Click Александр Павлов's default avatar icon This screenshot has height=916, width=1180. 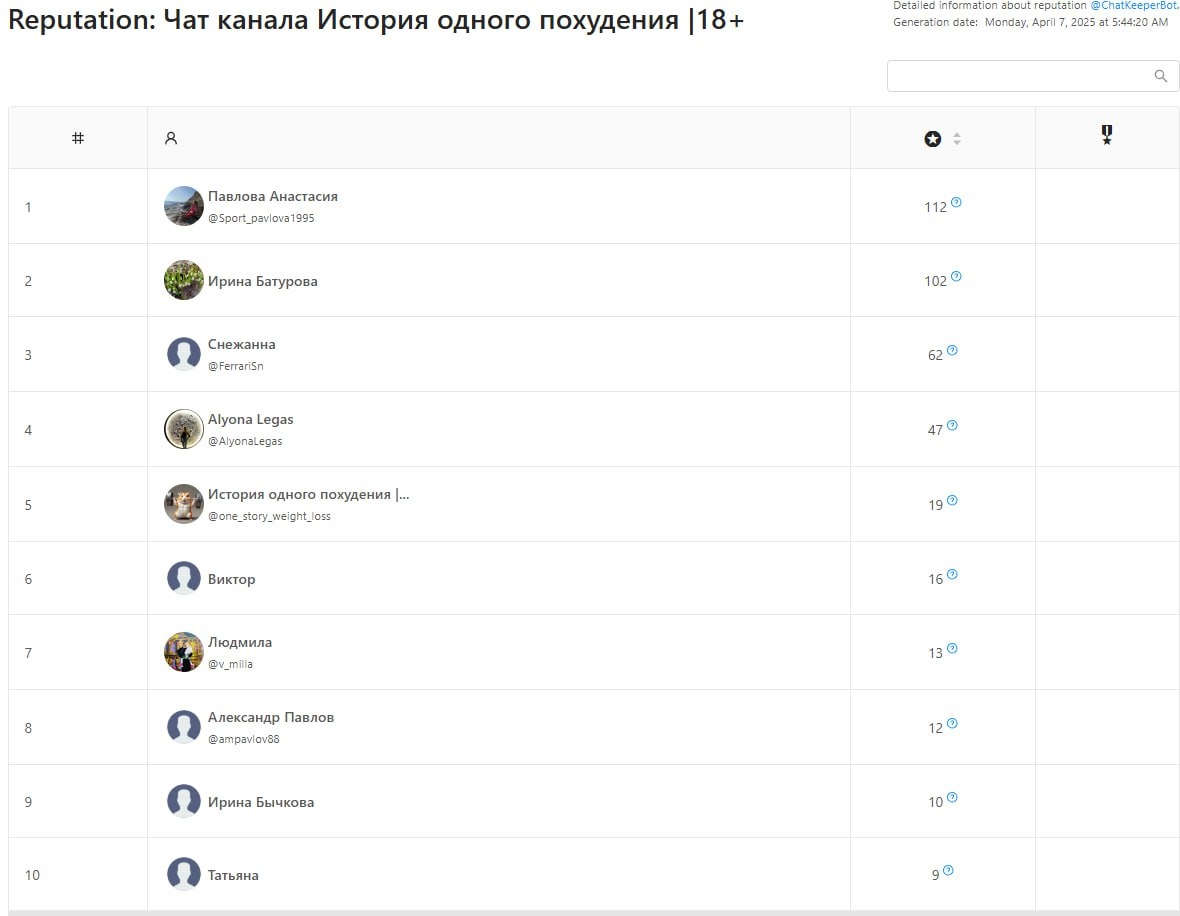184,727
